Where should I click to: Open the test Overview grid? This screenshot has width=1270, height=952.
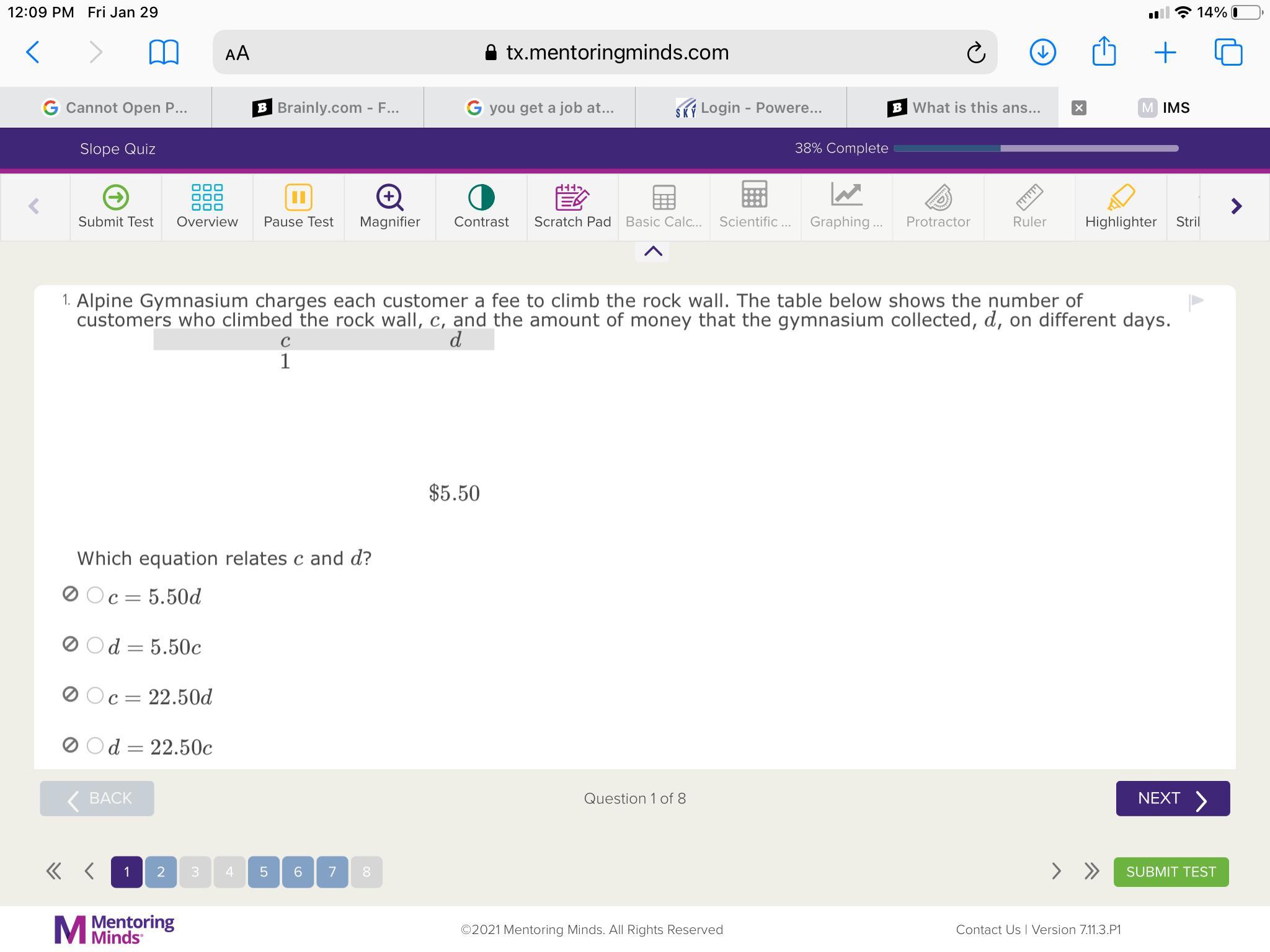(207, 206)
